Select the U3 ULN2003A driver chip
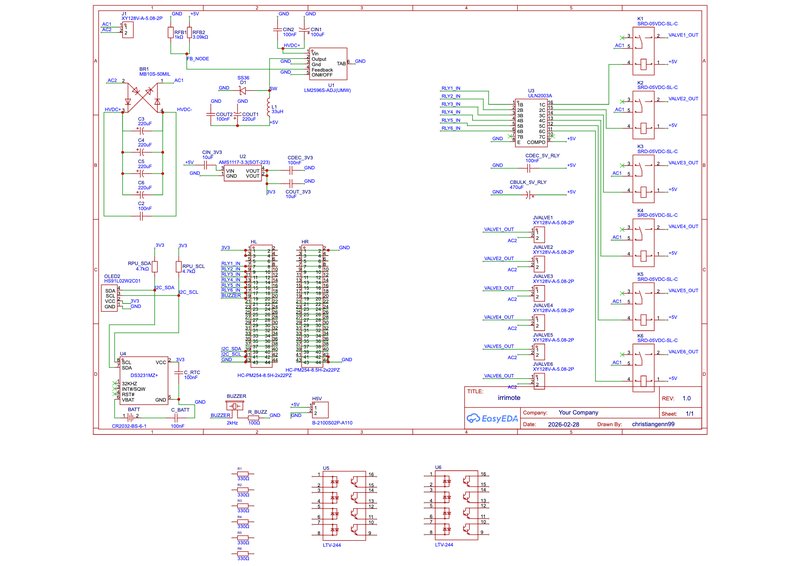Screen dimensions: 800x566 tap(531, 122)
